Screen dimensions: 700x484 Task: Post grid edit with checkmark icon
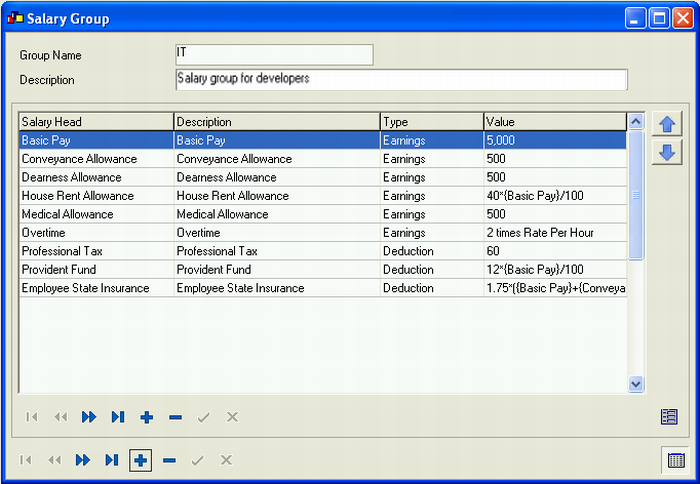tap(204, 417)
